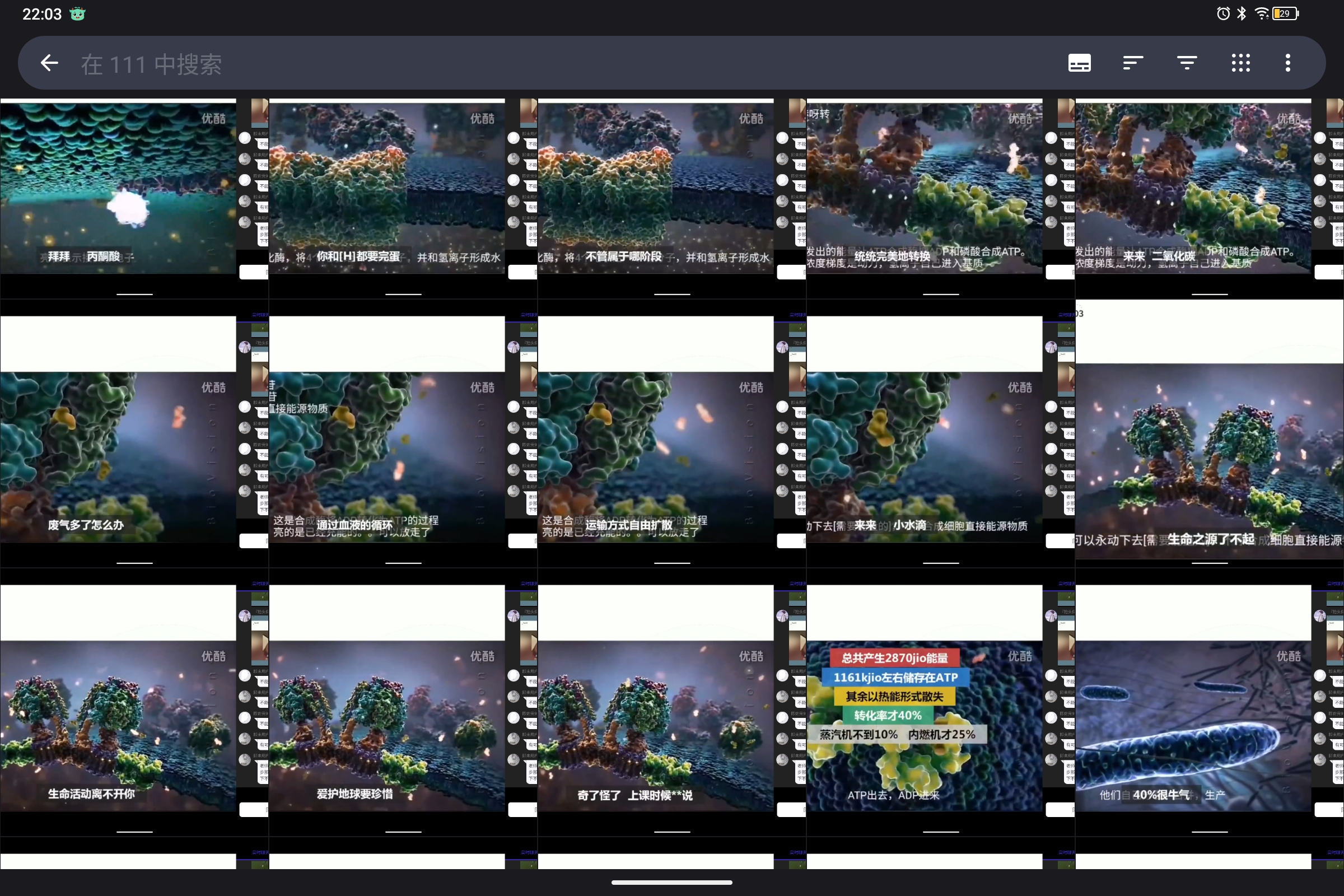Open thumbnail captioned '生命活动离不开你'
This screenshot has height=896, width=1344.
click(x=134, y=702)
